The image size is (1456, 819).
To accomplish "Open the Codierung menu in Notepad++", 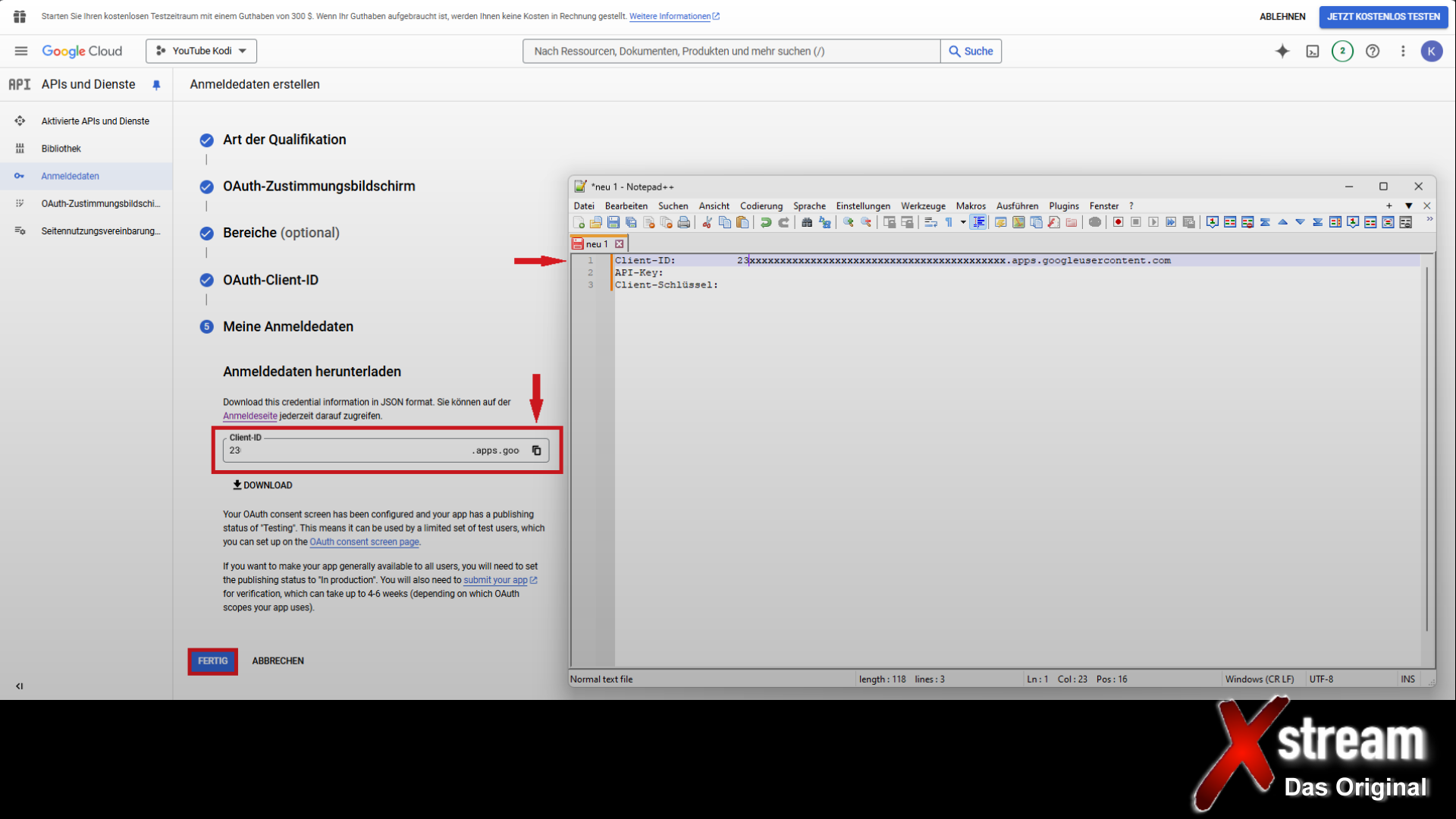I will [x=761, y=206].
